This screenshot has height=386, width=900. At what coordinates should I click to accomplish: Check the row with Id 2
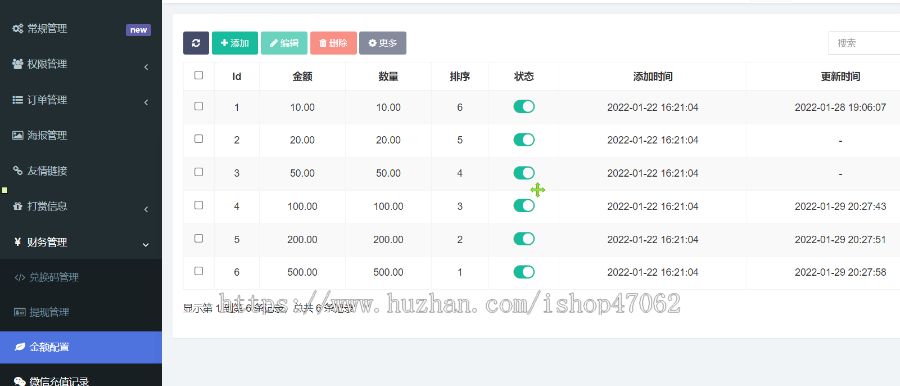coord(199,139)
